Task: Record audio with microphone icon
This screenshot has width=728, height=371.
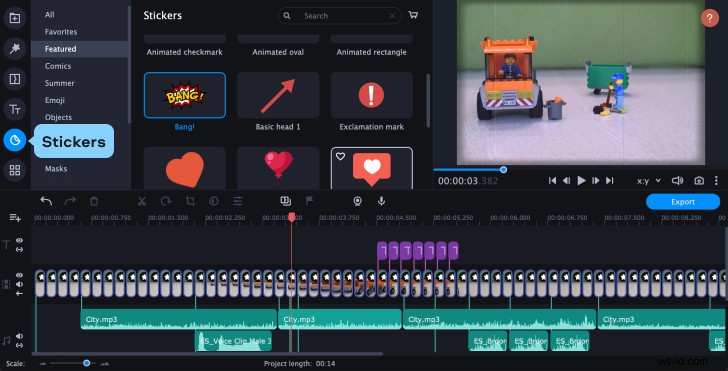Action: click(381, 201)
